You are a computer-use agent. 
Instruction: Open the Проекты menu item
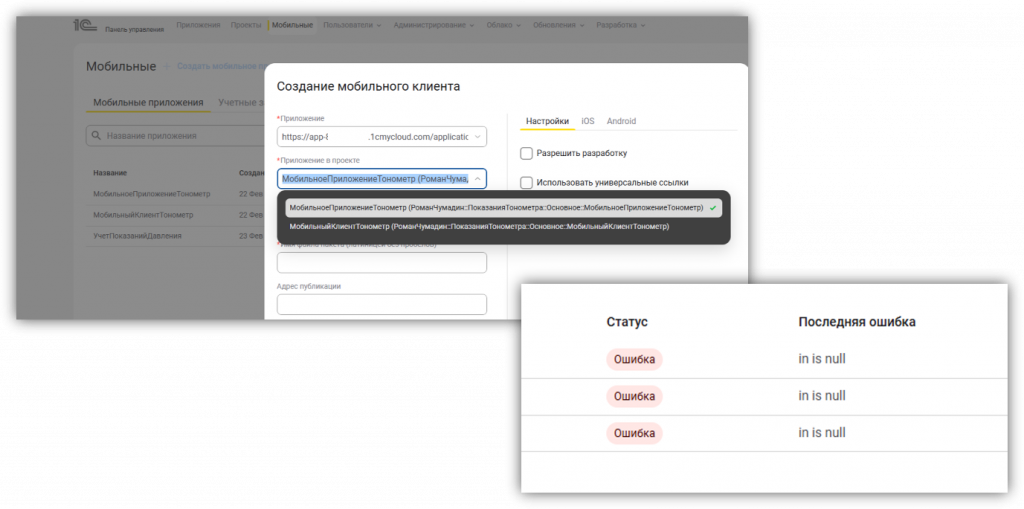pyautogui.click(x=246, y=25)
